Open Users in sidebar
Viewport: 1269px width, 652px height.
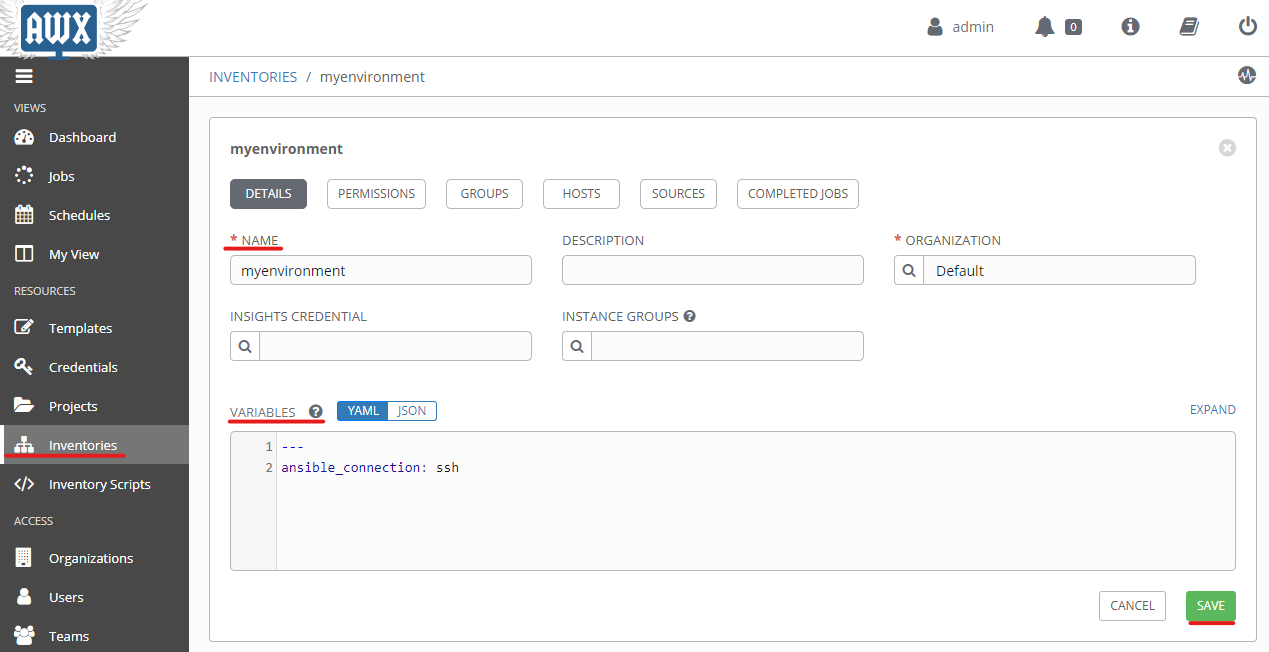tap(94, 597)
